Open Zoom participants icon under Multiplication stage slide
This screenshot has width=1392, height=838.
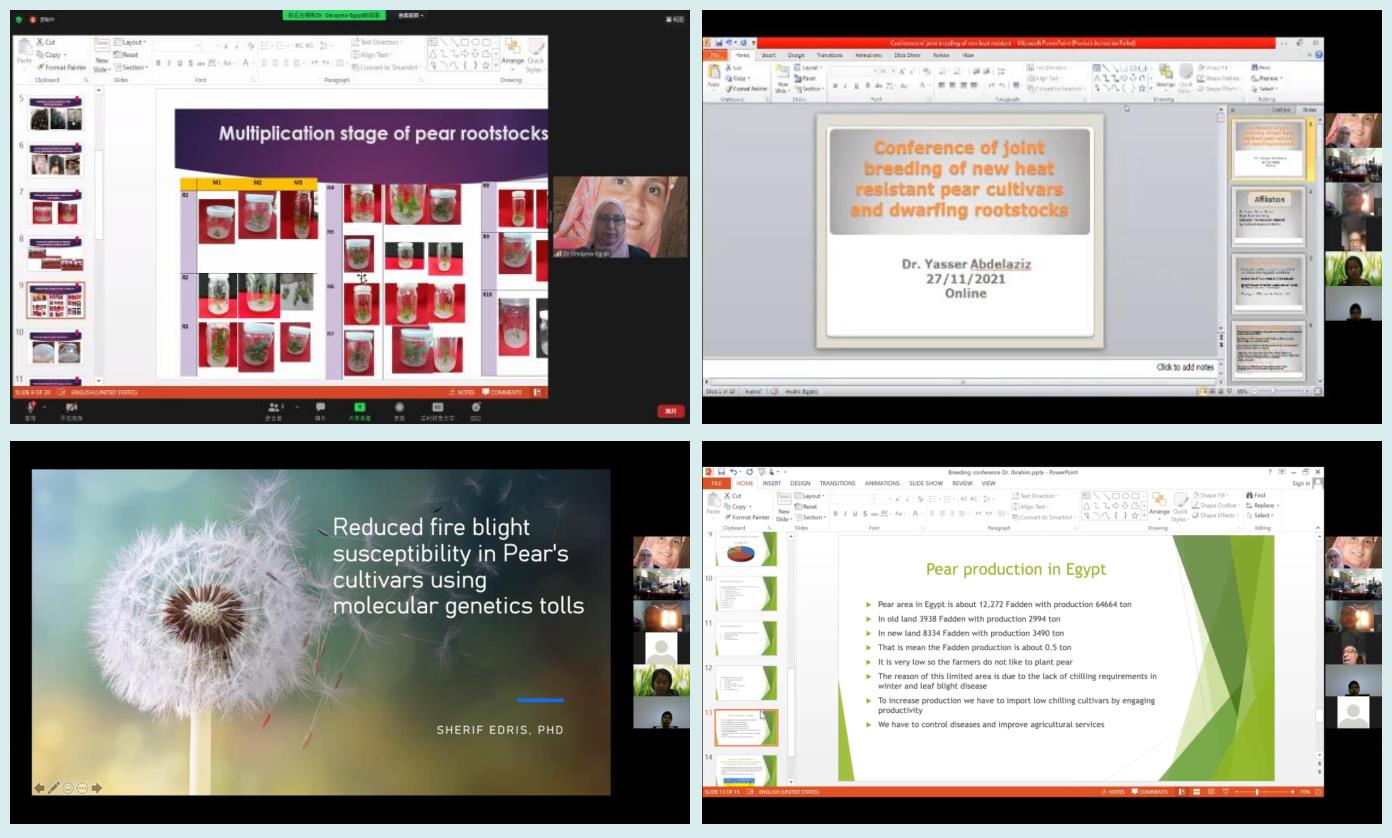click(x=275, y=407)
